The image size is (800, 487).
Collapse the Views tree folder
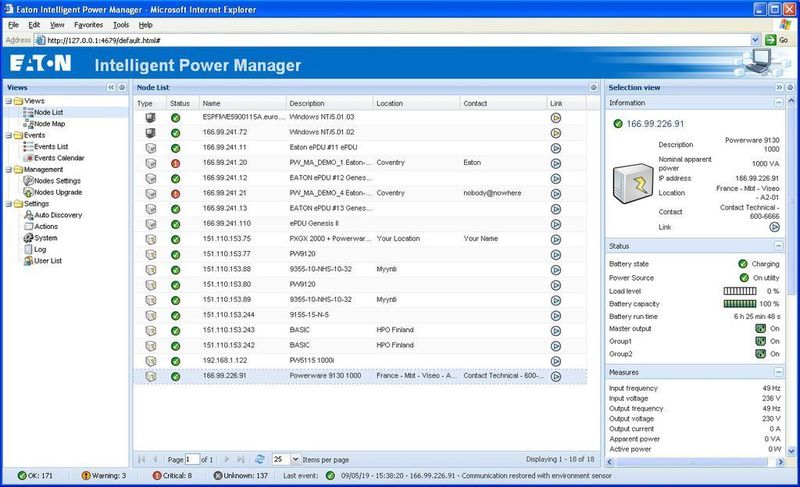(9, 101)
